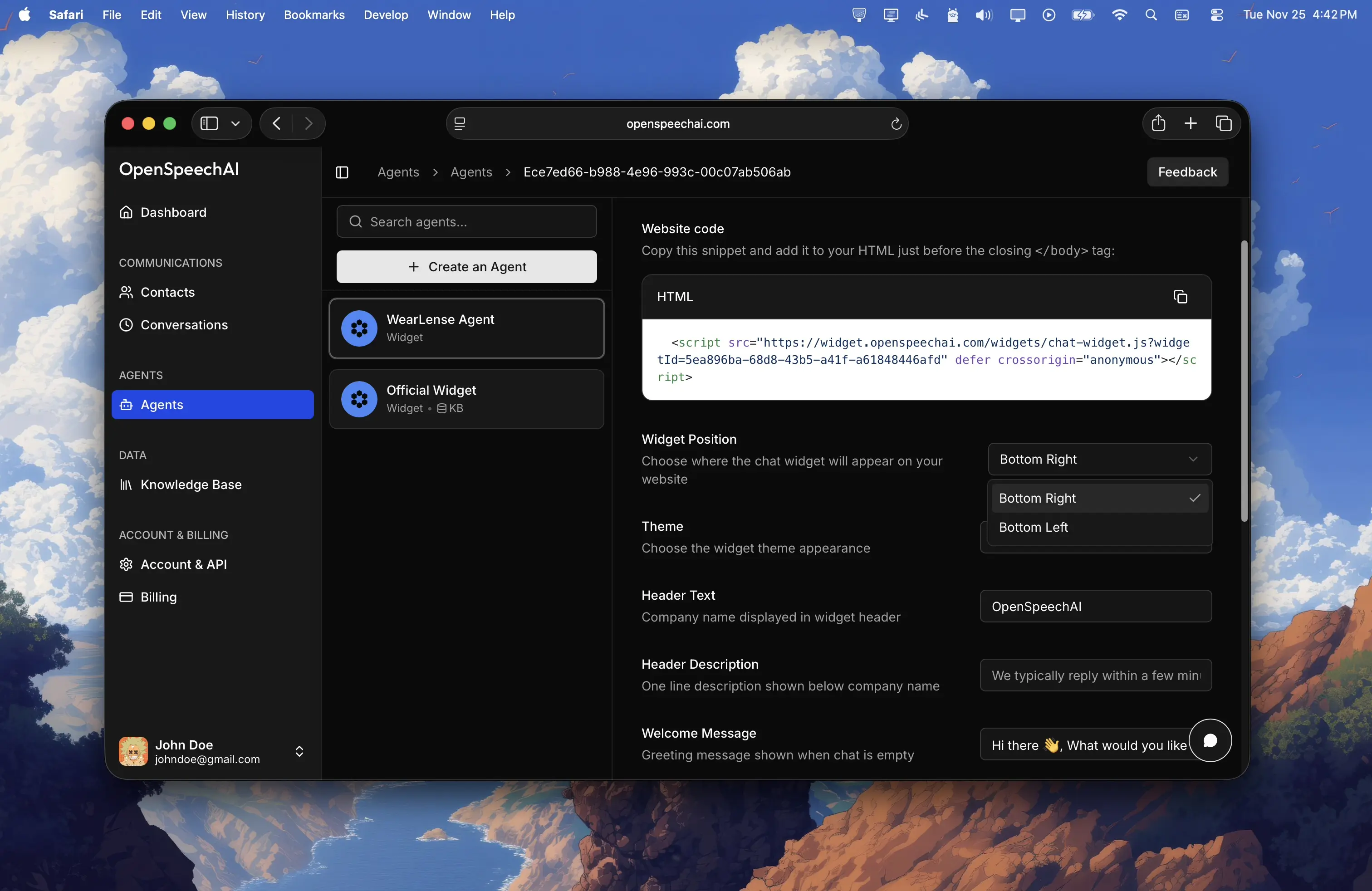Collapse the Widget Position dropdown
The height and width of the screenshot is (891, 1372).
point(1099,459)
